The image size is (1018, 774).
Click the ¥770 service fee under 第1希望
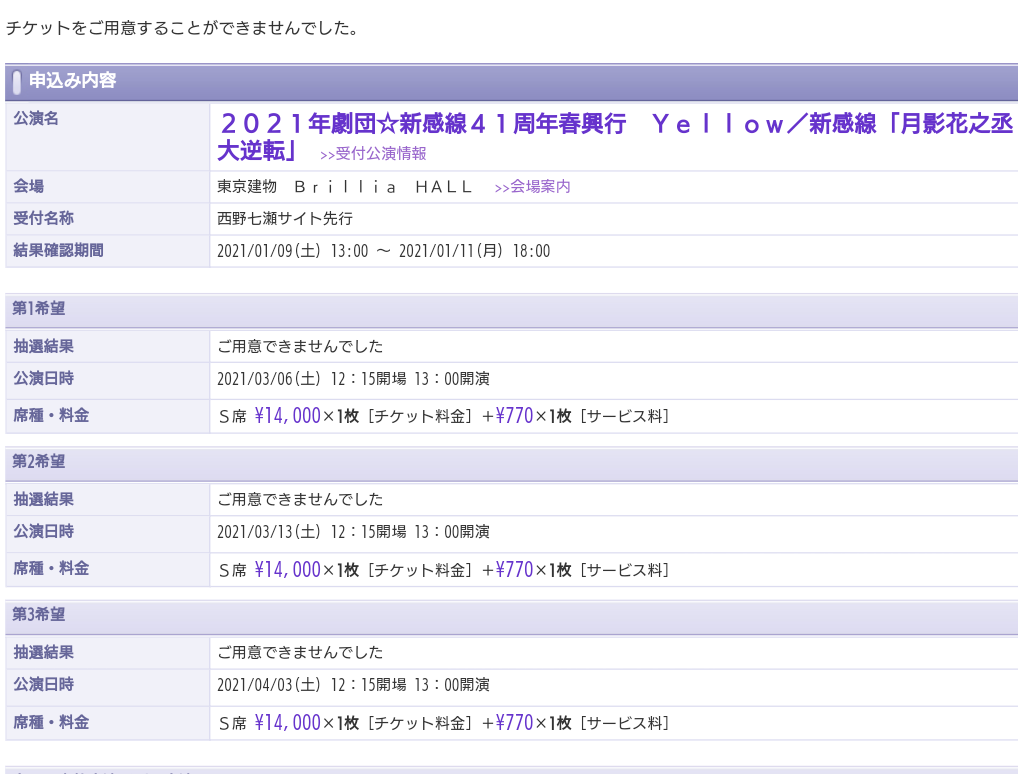click(514, 416)
